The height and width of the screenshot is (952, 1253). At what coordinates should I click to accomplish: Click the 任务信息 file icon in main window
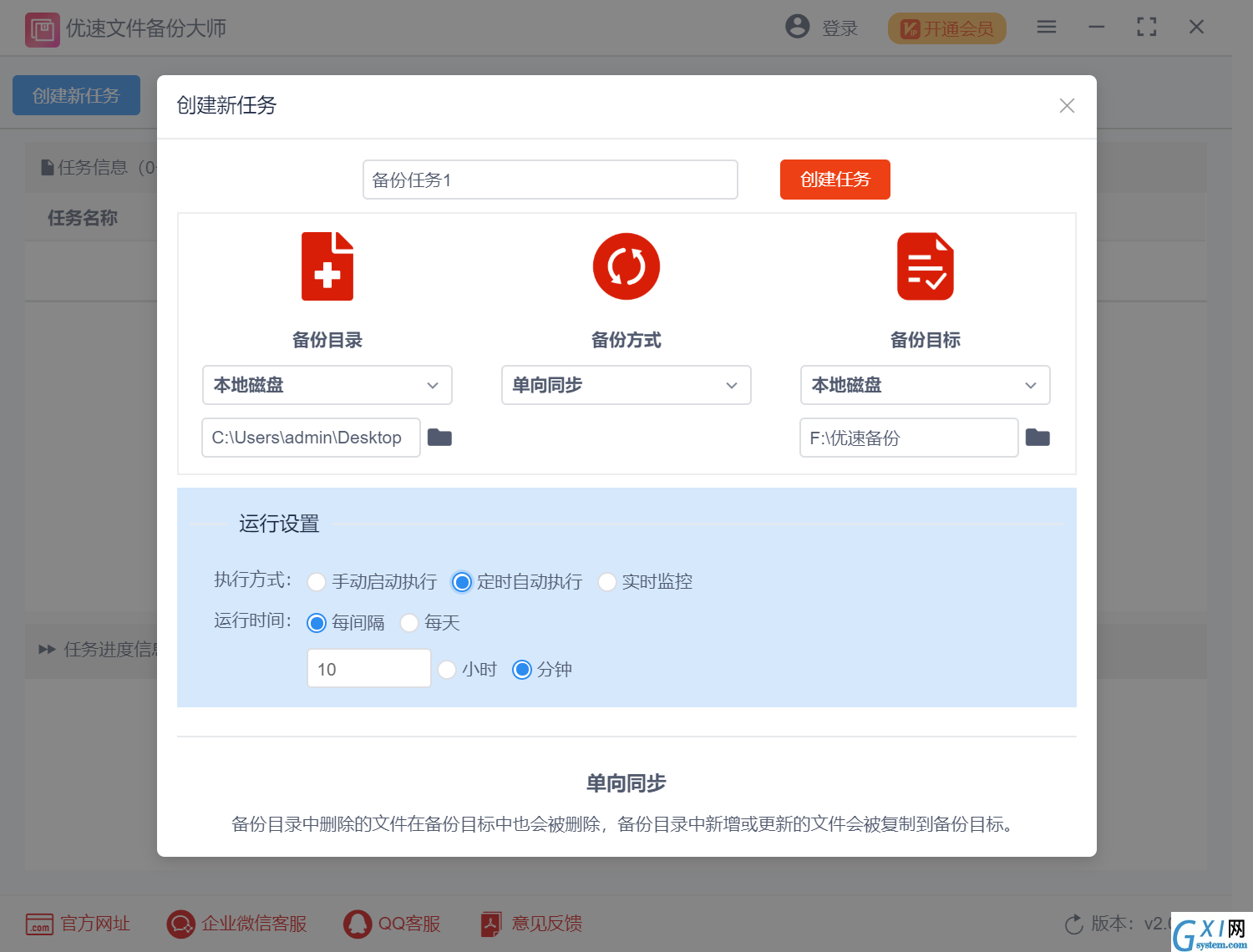coord(48,168)
